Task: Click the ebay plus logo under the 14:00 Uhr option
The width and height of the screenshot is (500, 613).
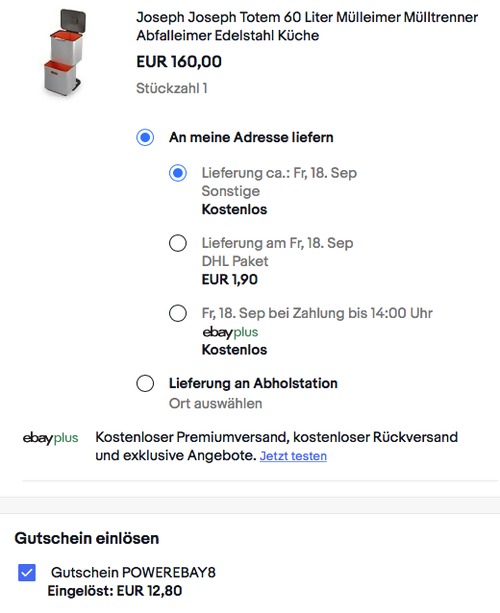Action: (230, 332)
